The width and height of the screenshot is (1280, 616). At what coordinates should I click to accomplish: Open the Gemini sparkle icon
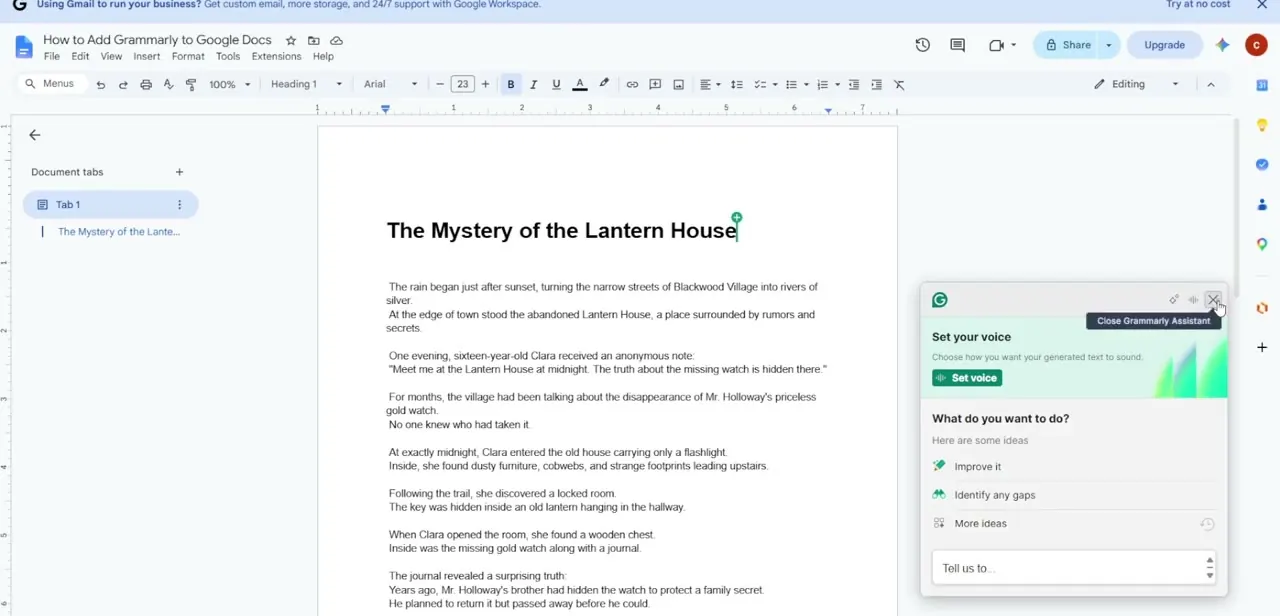coord(1222,45)
